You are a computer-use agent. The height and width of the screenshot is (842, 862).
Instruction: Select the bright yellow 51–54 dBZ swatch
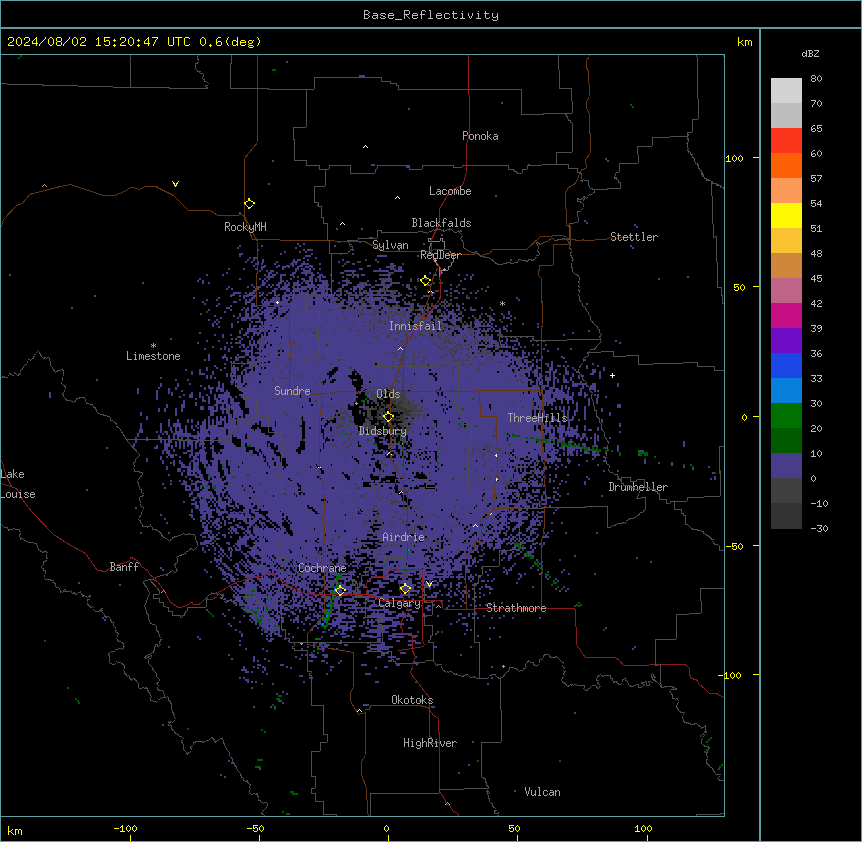point(786,215)
